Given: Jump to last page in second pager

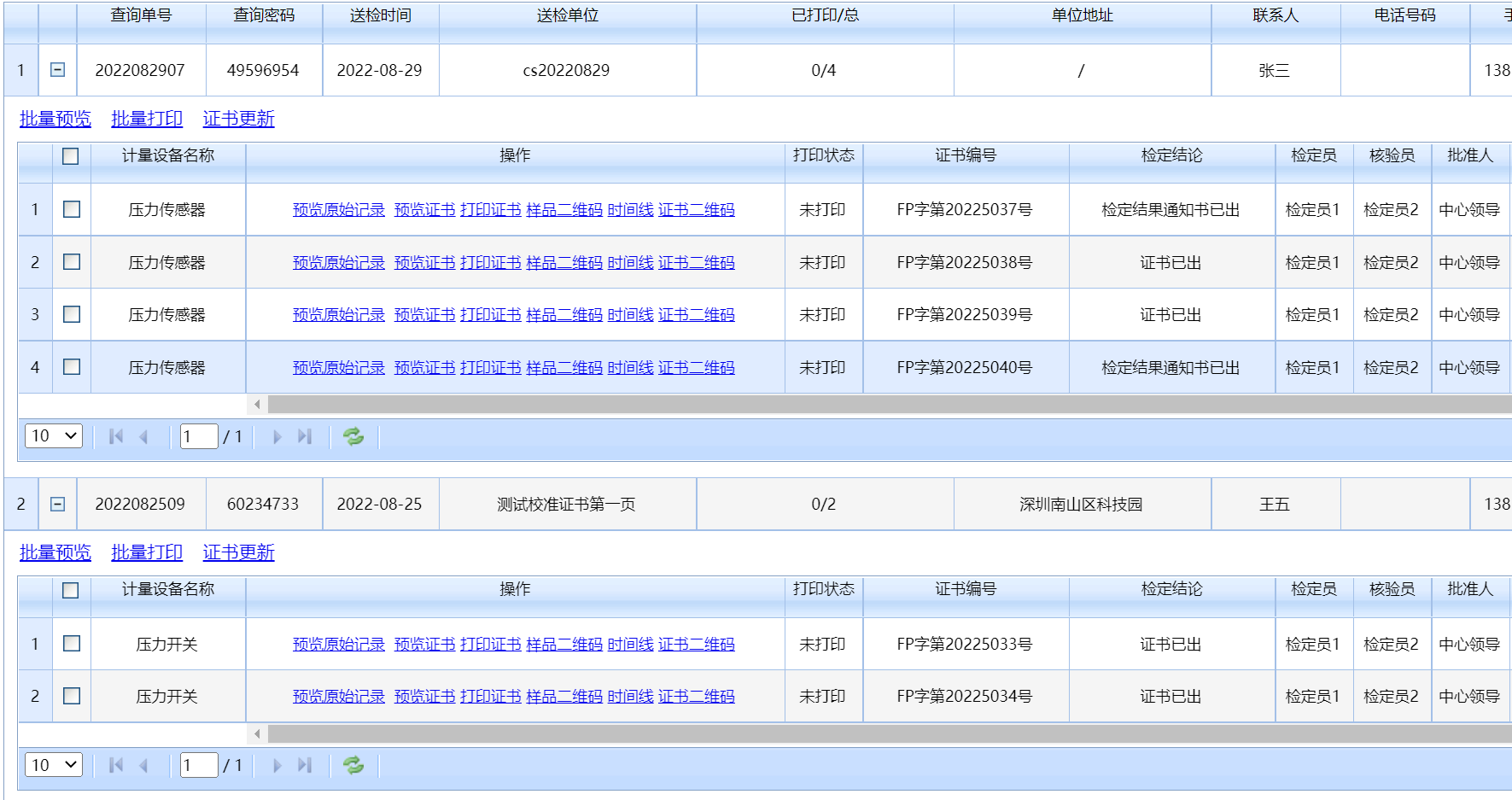Looking at the screenshot, I should point(305,765).
